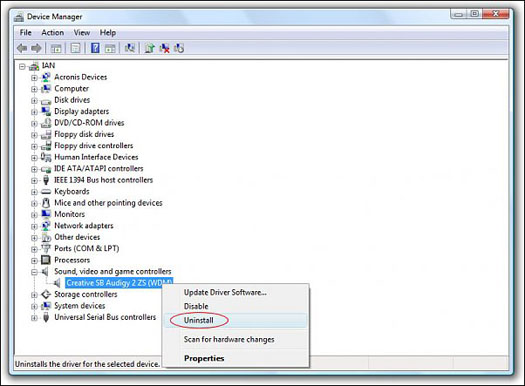
Task: Click the Display adapters icon
Action: (x=46, y=111)
